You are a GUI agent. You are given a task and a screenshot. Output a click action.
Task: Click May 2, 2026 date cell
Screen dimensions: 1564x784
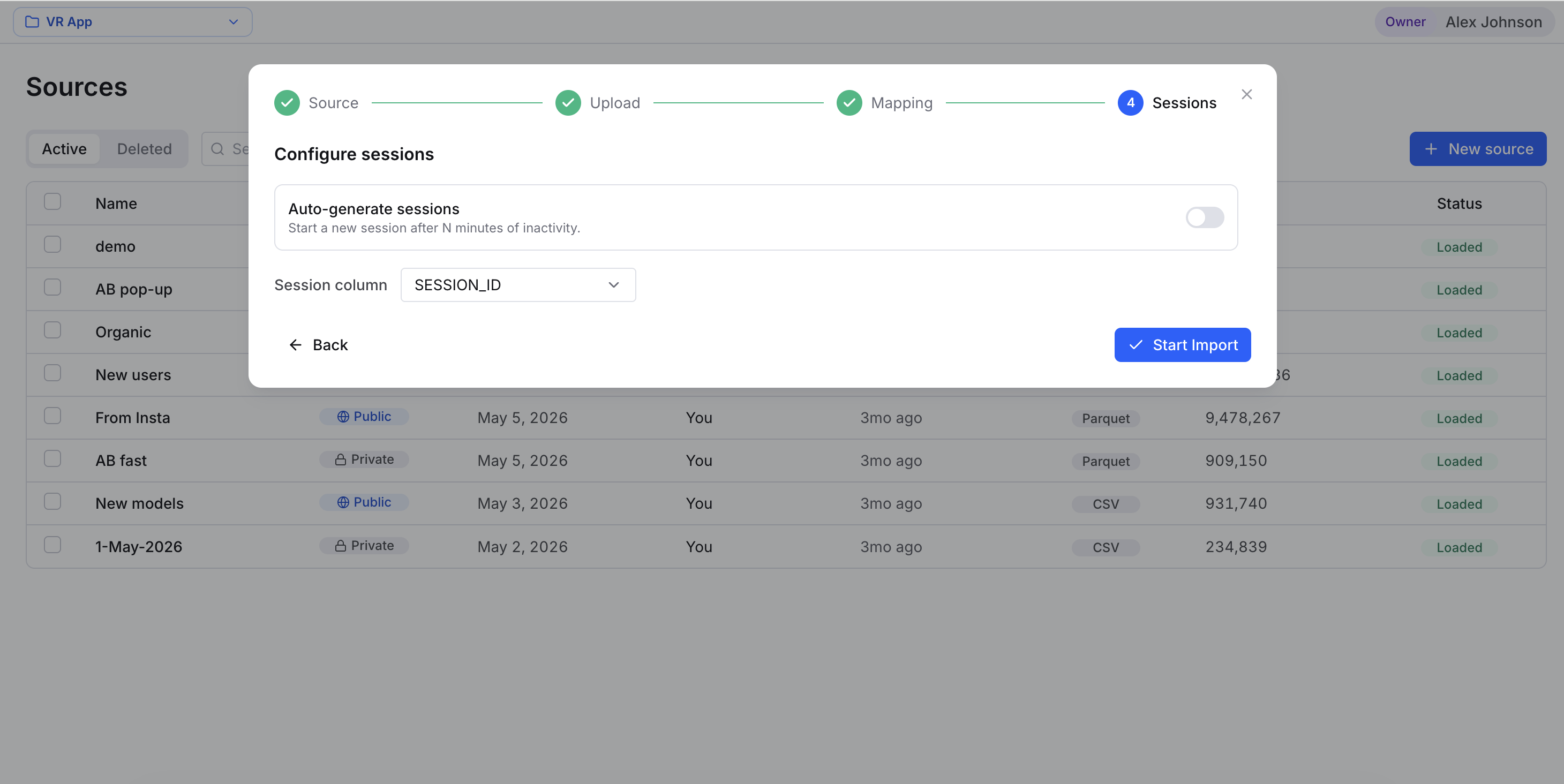tap(522, 547)
